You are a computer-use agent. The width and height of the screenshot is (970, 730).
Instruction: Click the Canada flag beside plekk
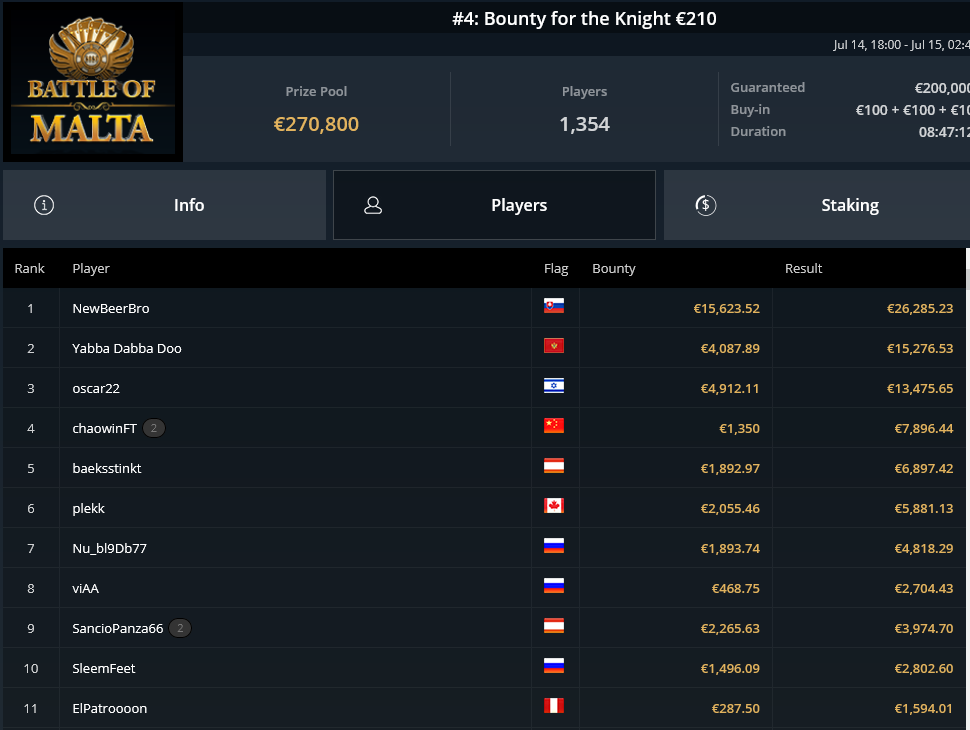pos(554,506)
